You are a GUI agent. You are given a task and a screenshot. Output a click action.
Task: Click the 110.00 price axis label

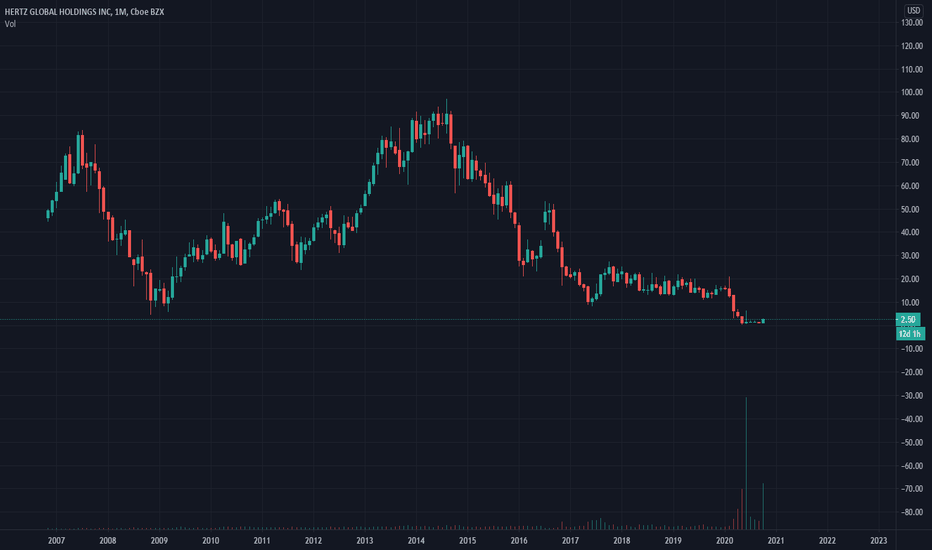912,70
